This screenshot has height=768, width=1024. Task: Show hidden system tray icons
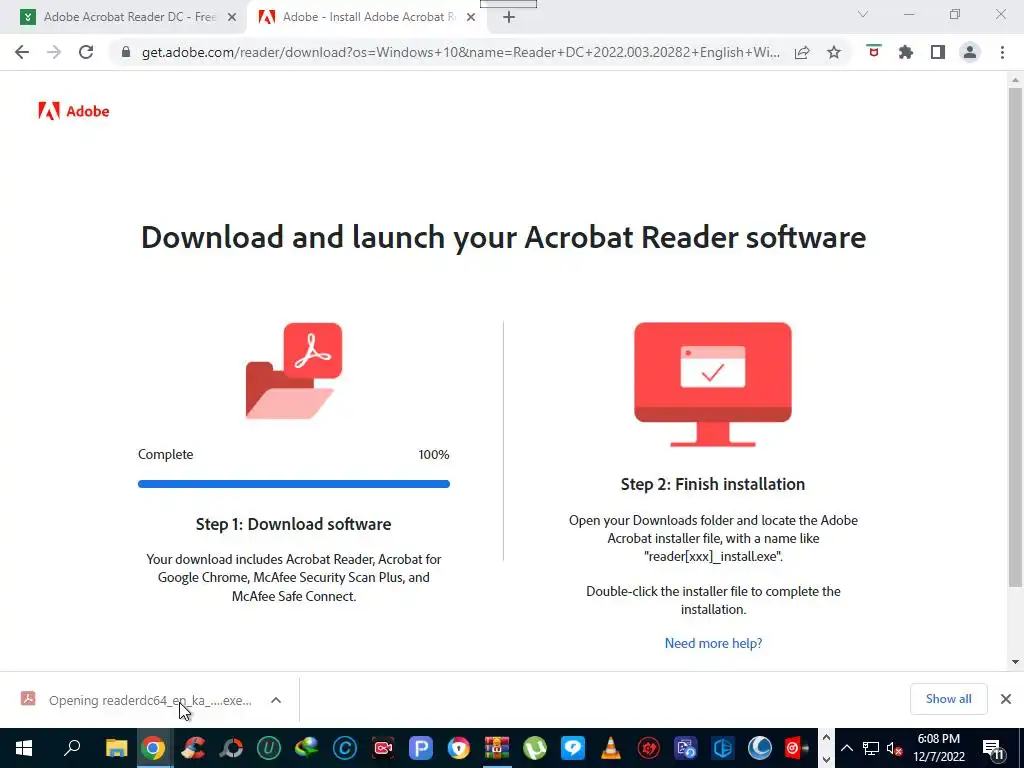coord(846,748)
